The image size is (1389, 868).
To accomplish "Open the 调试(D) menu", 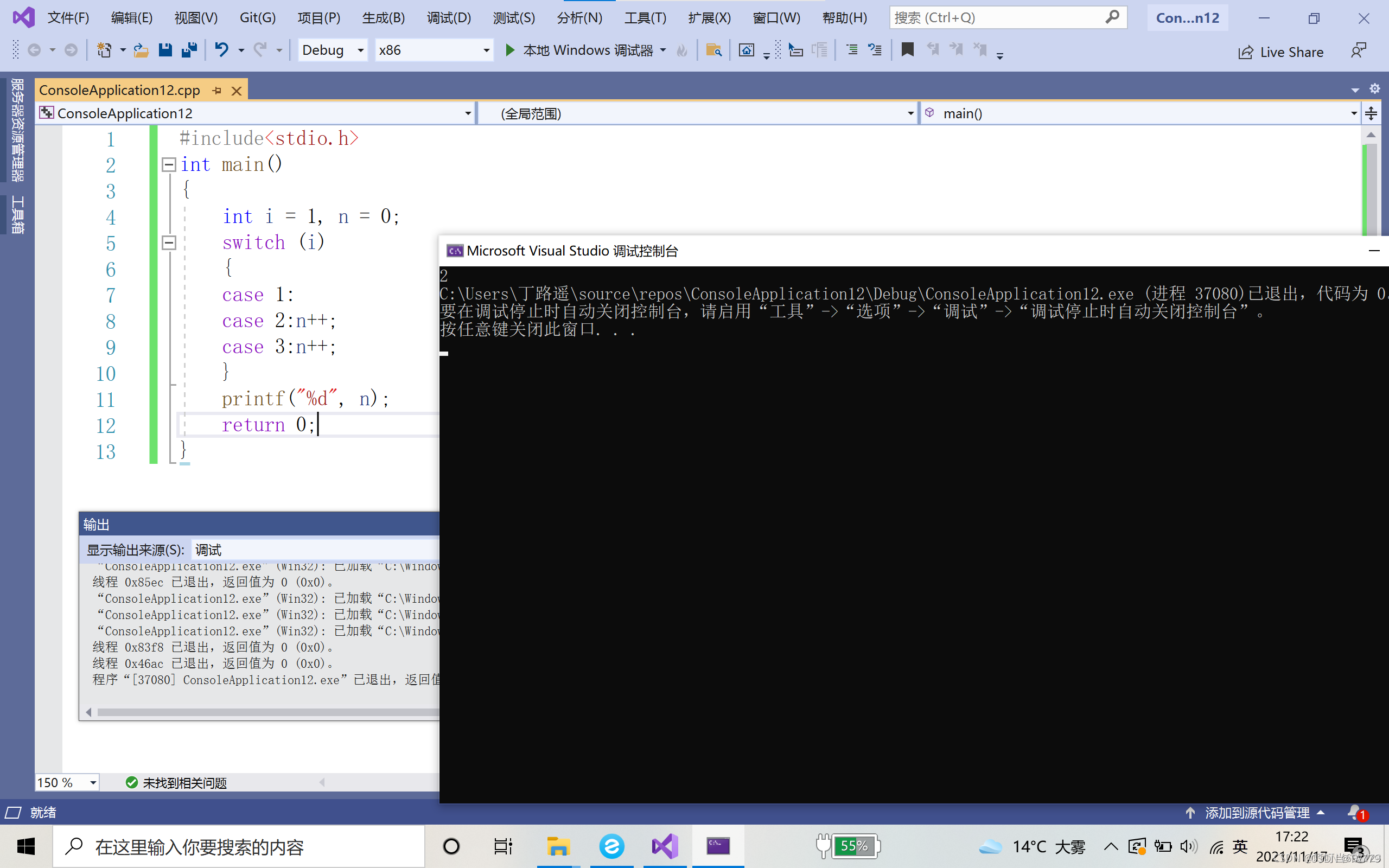I will (x=448, y=18).
